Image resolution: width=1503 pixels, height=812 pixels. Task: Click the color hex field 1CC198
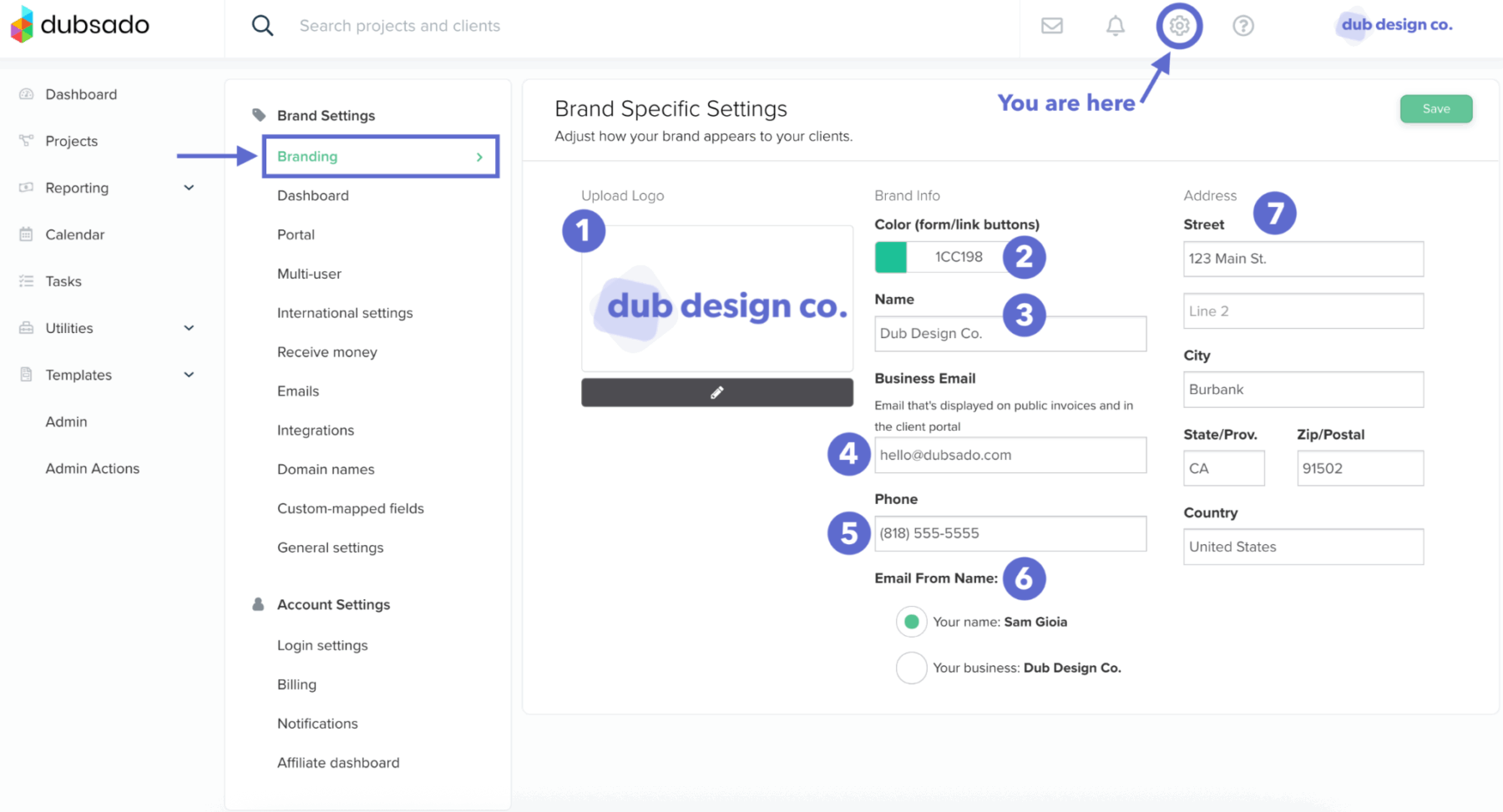pos(959,257)
